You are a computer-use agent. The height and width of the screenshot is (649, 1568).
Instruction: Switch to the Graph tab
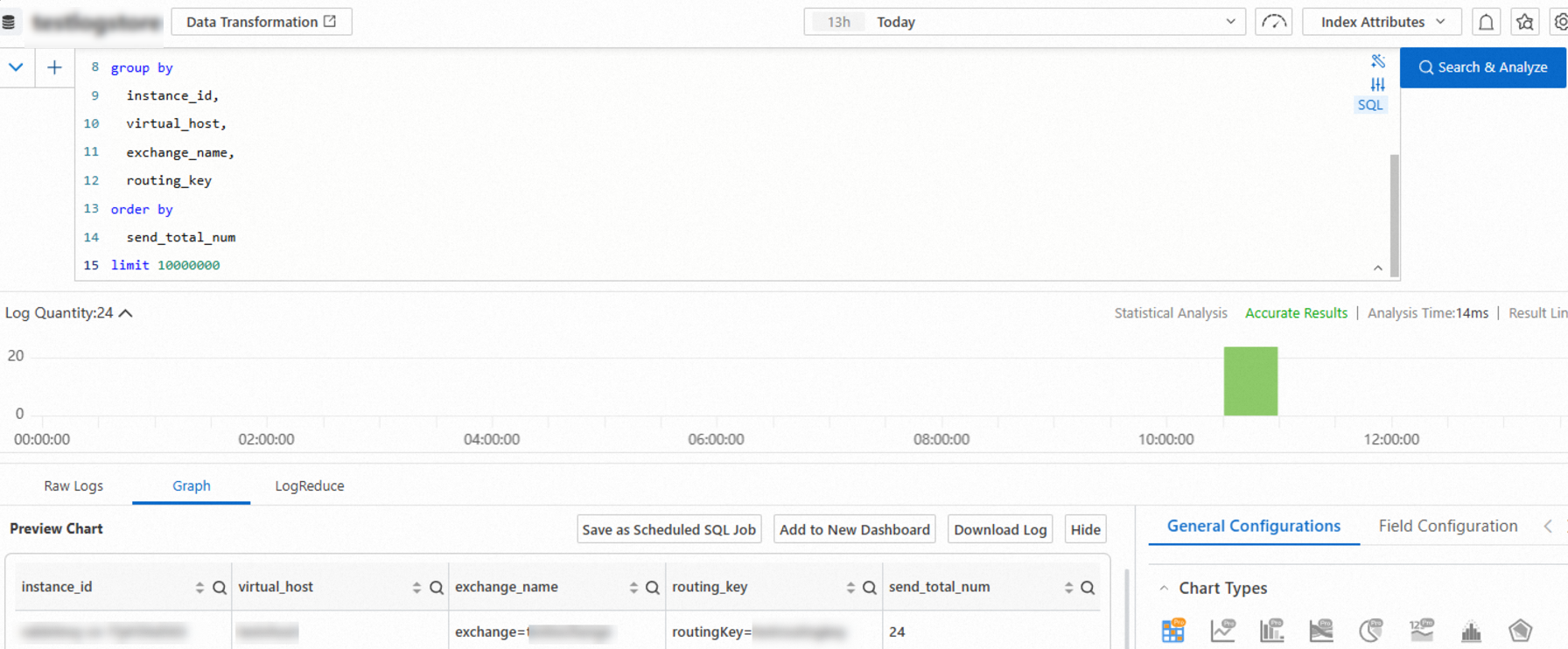191,485
